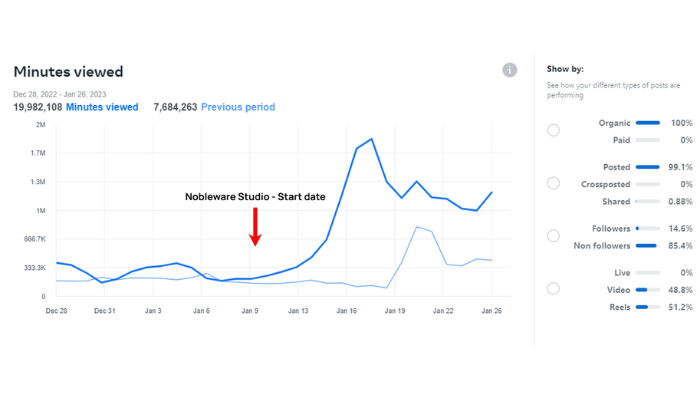
Task: Click the Previous period legend link
Action: point(238,107)
